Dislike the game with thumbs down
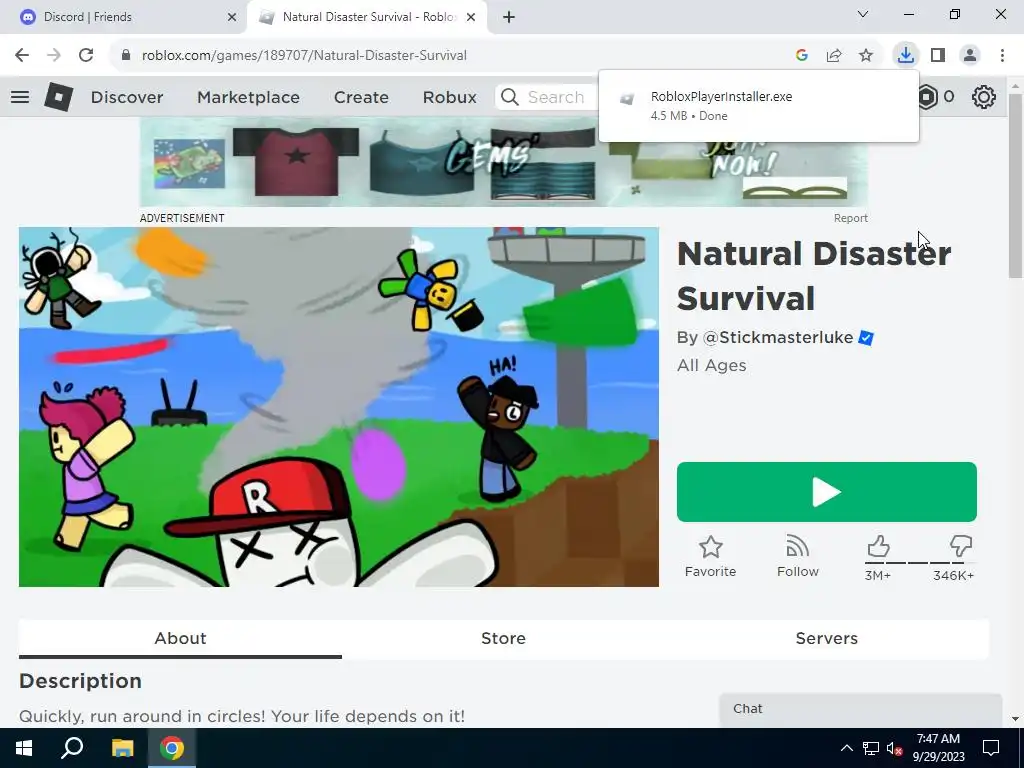The width and height of the screenshot is (1024, 768). pyautogui.click(x=961, y=546)
